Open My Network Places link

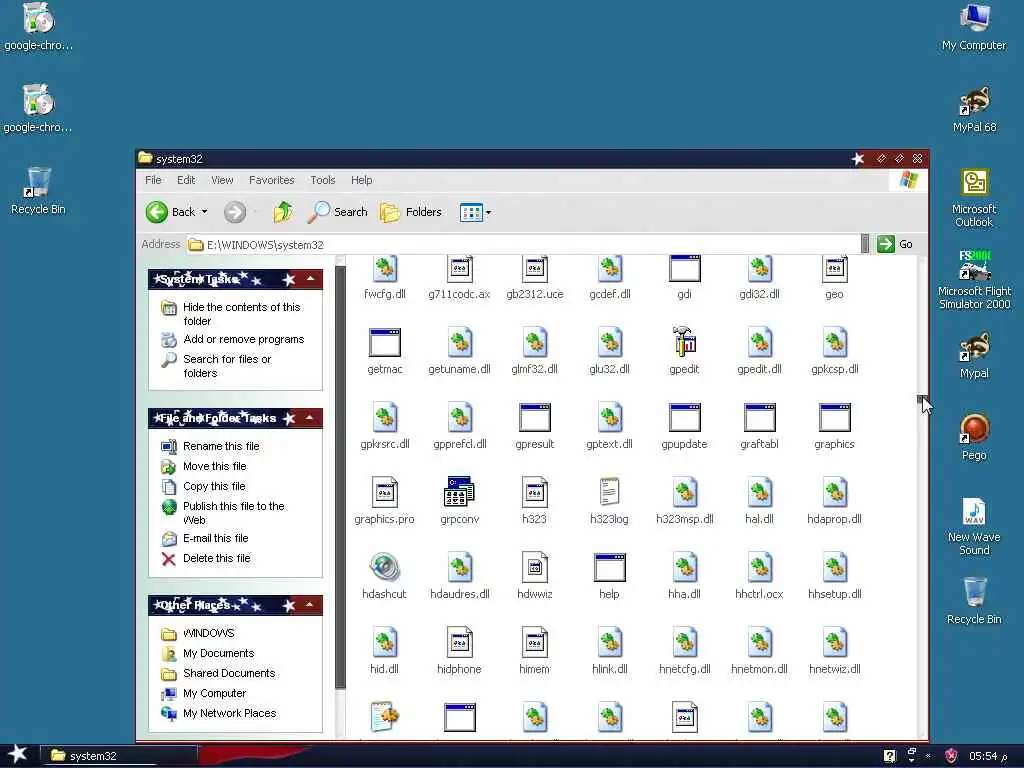coord(229,714)
